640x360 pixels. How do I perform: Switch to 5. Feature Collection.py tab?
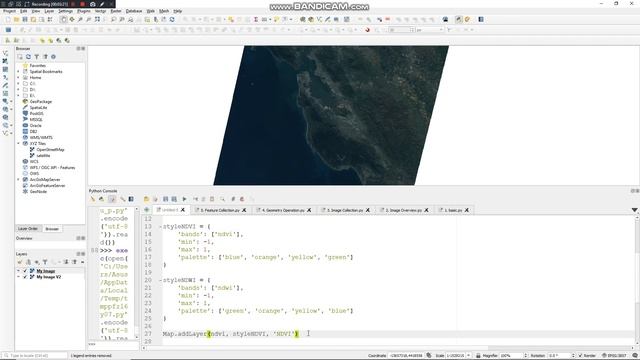click(x=220, y=210)
